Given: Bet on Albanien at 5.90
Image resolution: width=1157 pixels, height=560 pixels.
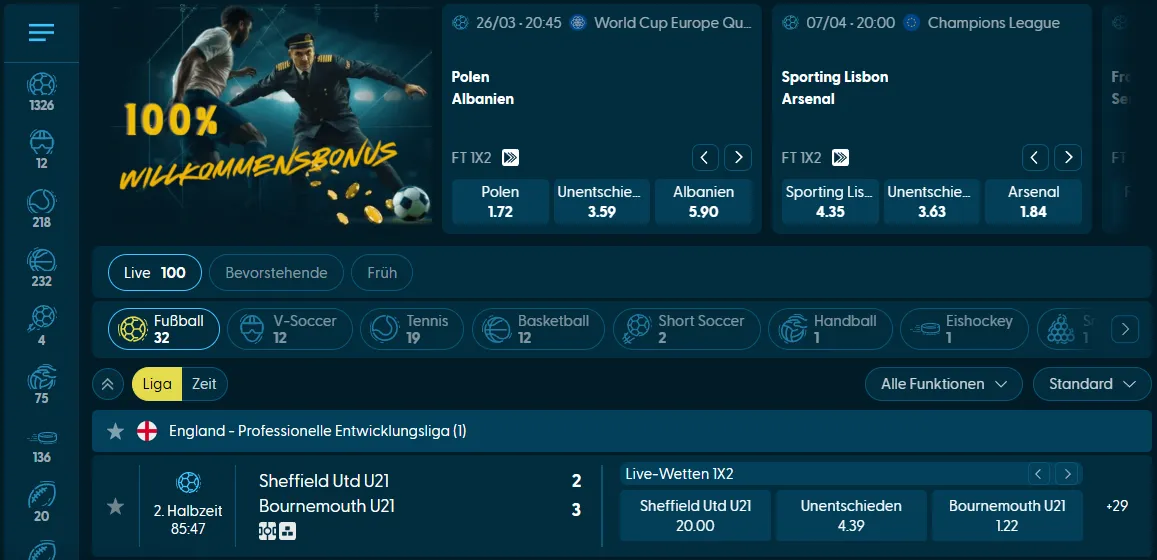Looking at the screenshot, I should [703, 201].
